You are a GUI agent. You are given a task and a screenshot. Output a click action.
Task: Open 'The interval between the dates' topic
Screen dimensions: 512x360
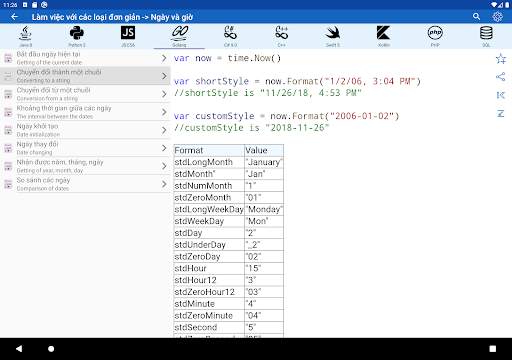85,112
